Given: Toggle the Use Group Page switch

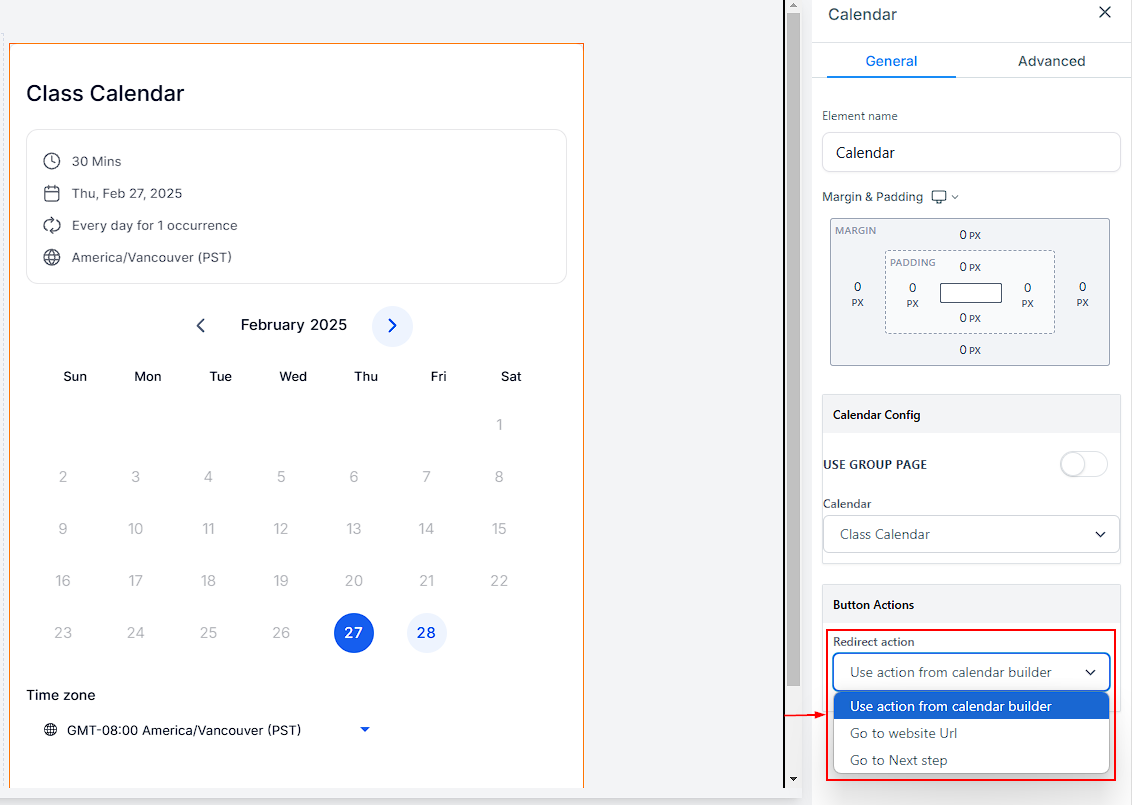Looking at the screenshot, I should (x=1084, y=464).
